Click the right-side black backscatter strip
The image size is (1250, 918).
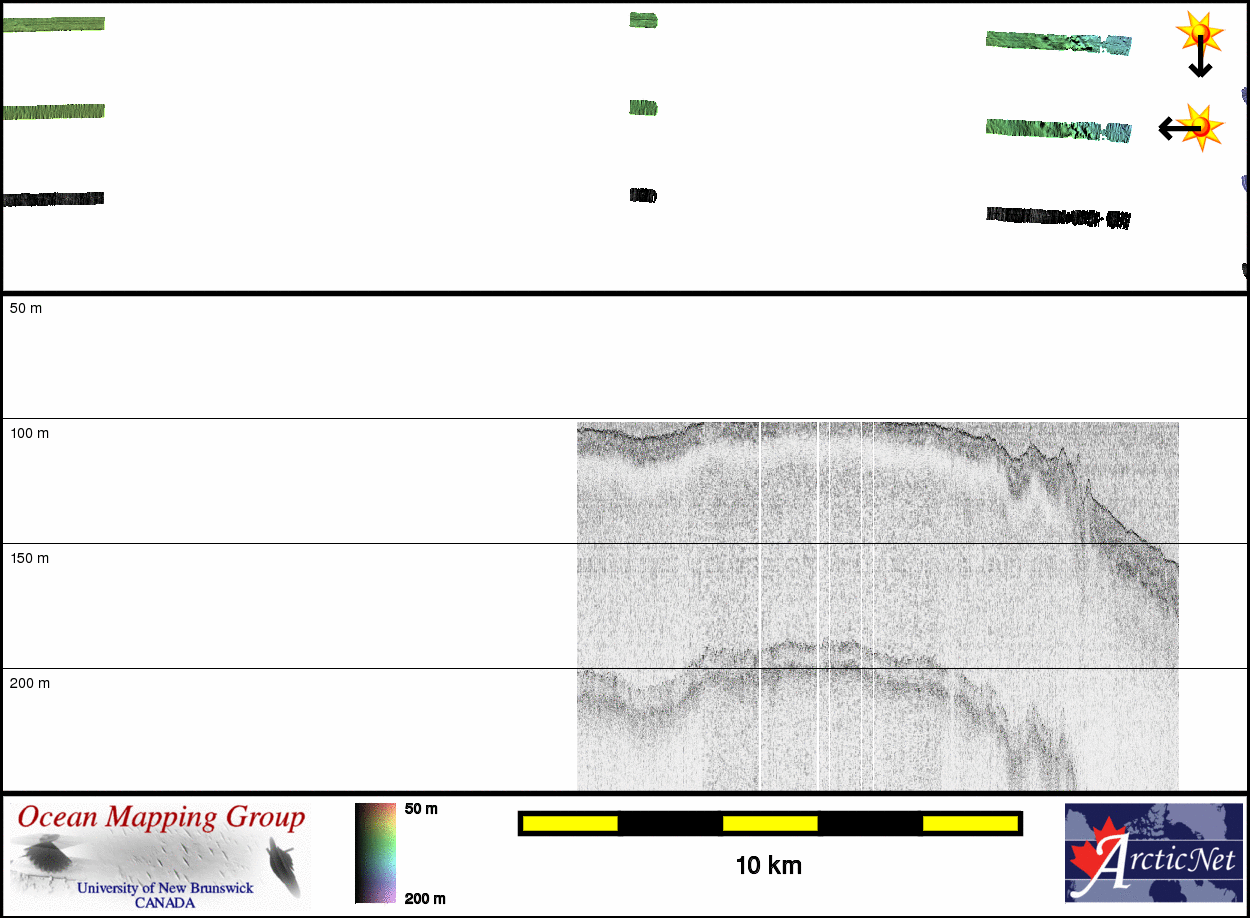[x=1057, y=217]
